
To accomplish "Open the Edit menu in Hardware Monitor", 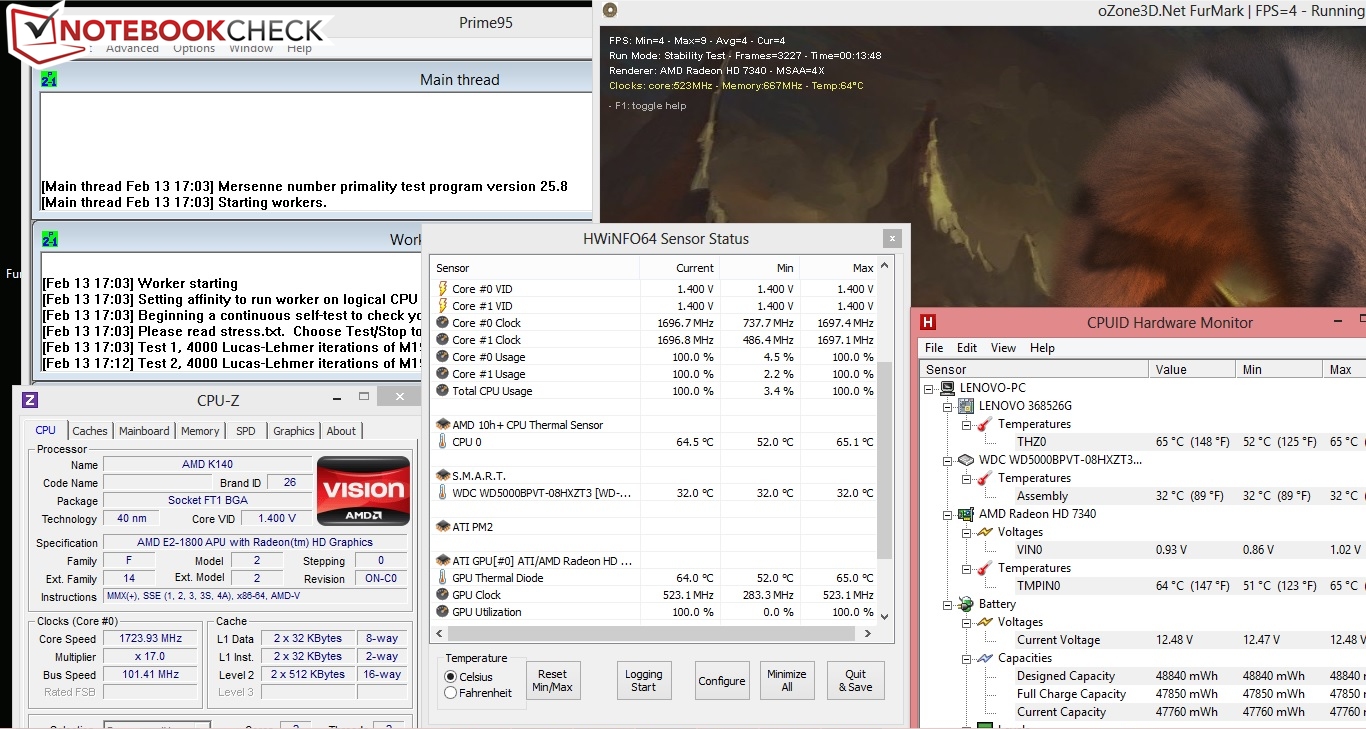I will (x=967, y=348).
